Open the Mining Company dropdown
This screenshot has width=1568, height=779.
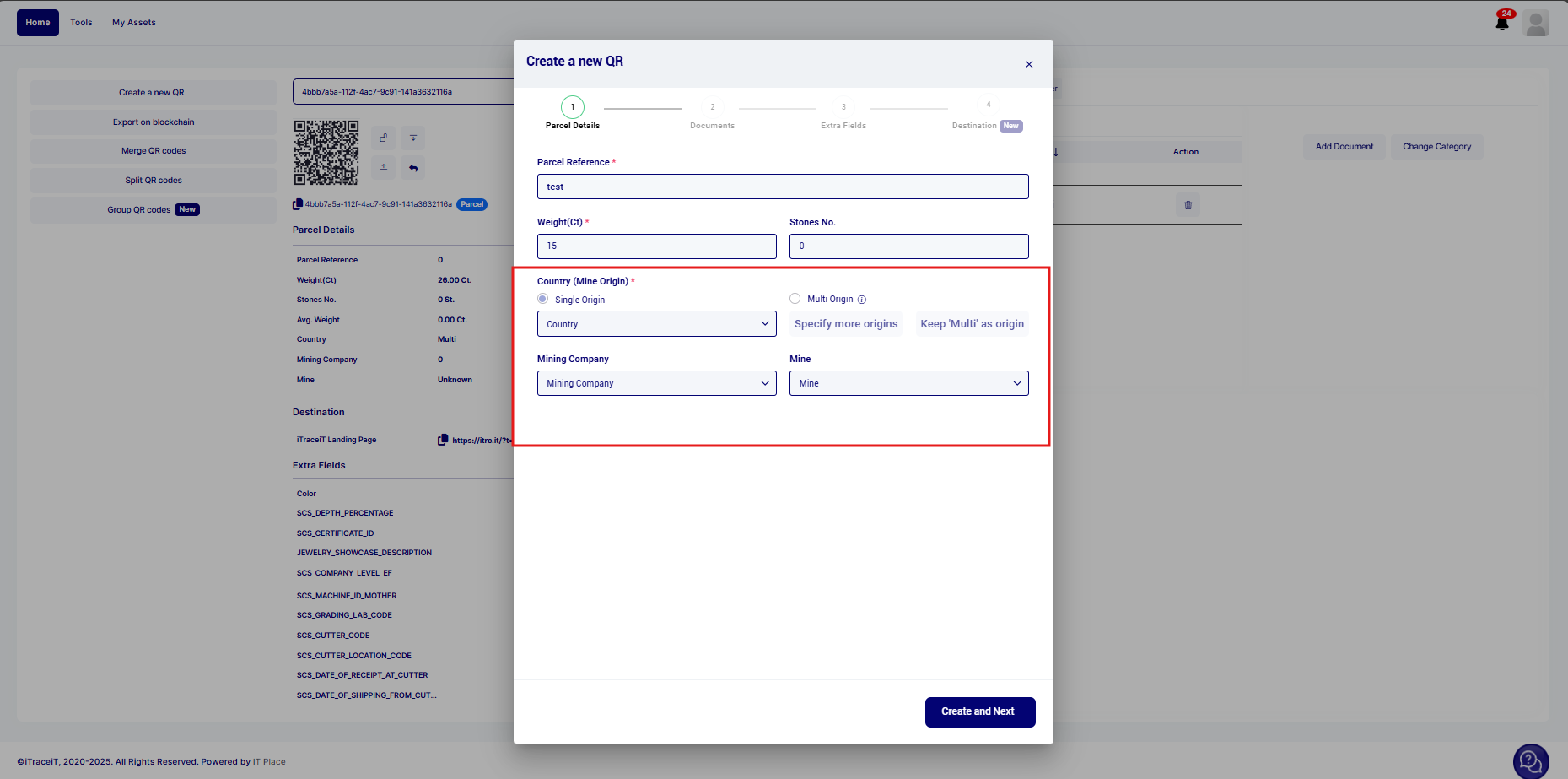656,383
